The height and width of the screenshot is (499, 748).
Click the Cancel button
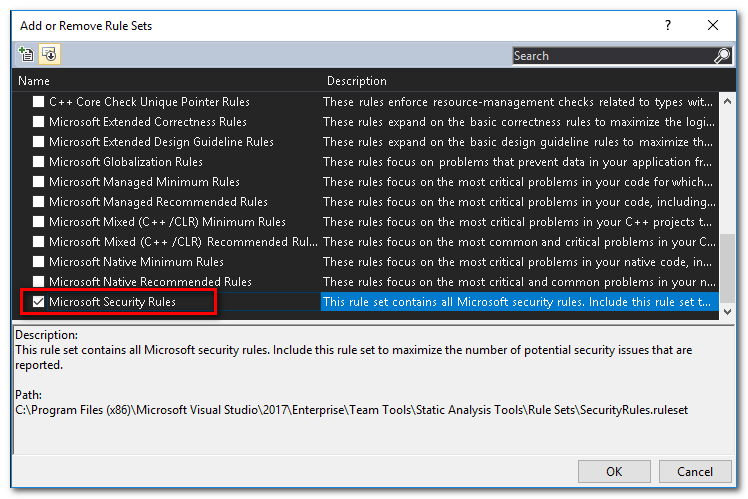(x=695, y=471)
